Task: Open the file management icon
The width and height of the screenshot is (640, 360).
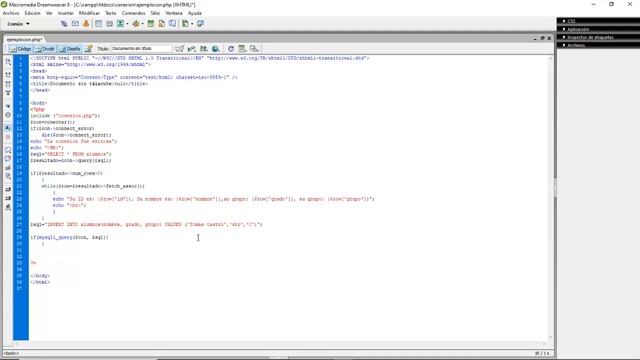Action: 203,49
